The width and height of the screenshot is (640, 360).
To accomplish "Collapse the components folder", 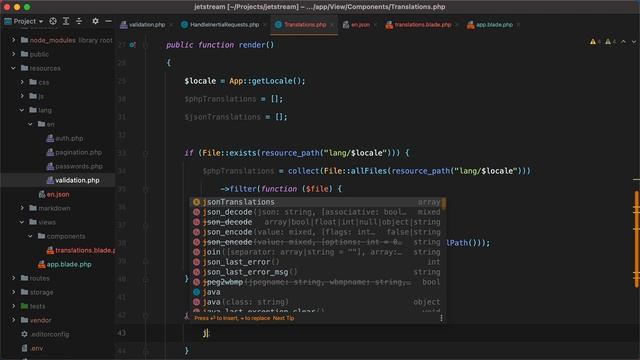I will (31, 236).
